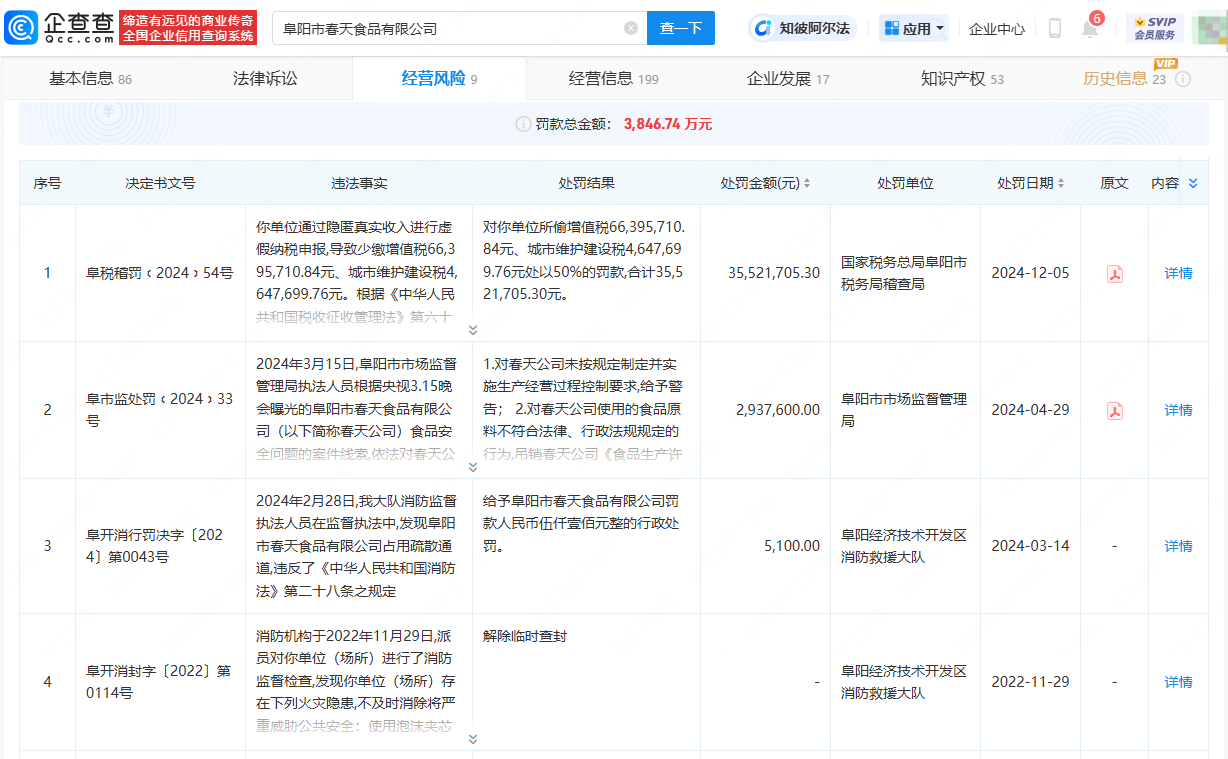Viewport: 1228px width, 759px height.
Task: Click 国家税务总局阜阳市税务局稽查局 penalty unit
Action: click(x=904, y=273)
